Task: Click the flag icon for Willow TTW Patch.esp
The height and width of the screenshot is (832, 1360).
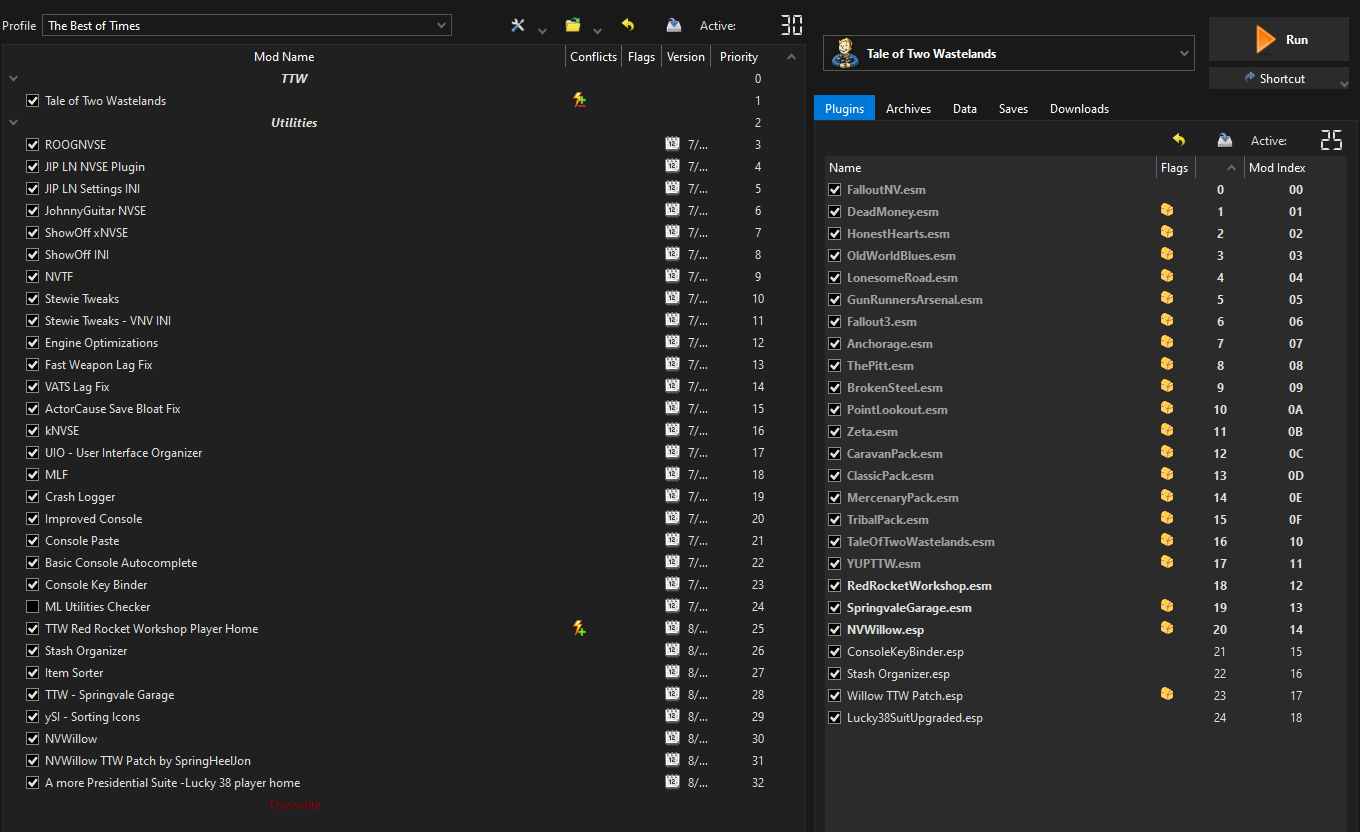Action: (1166, 694)
